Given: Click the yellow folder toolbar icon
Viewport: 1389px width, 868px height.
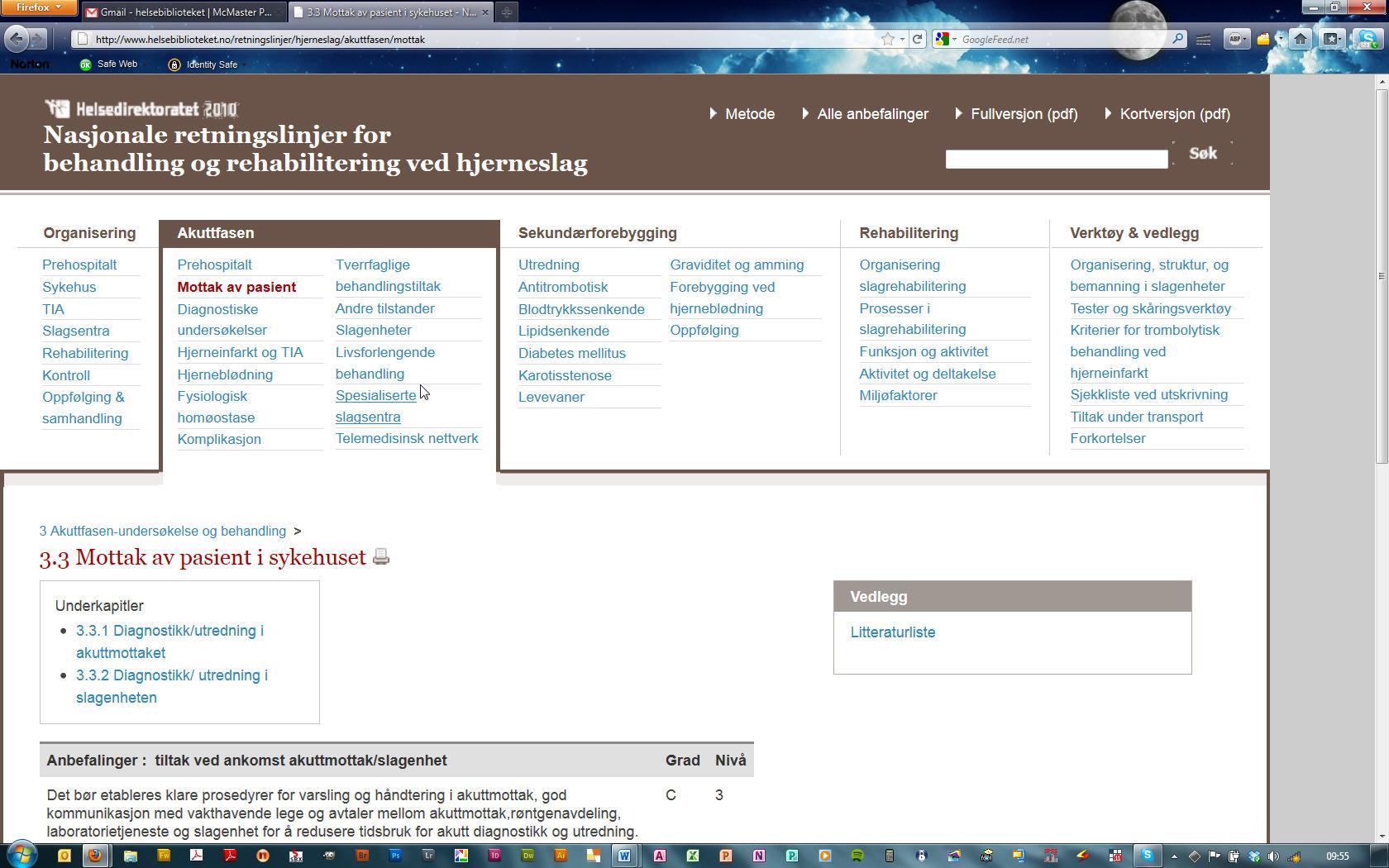Looking at the screenshot, I should (x=1263, y=39).
